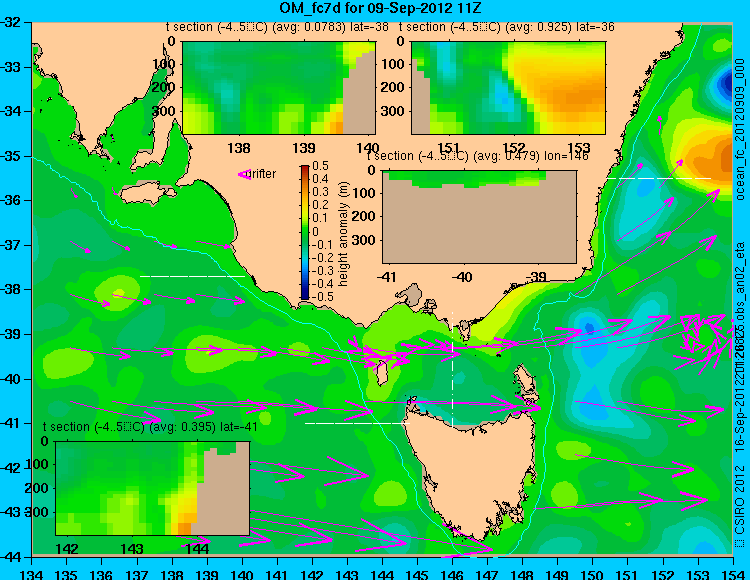The height and width of the screenshot is (580, 750).
Task: Click the 141 longitude tick label
Action: click(x=277, y=573)
